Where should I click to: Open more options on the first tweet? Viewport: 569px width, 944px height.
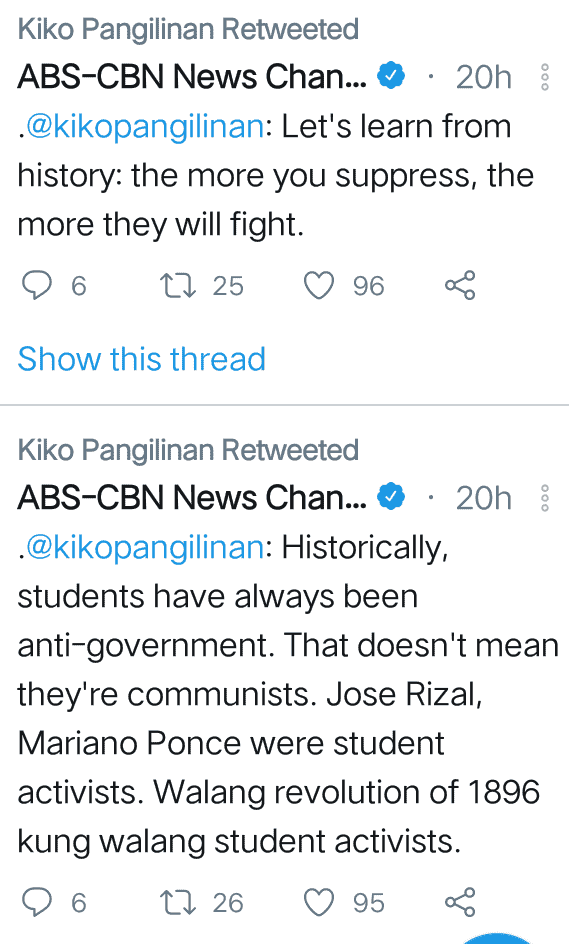545,77
